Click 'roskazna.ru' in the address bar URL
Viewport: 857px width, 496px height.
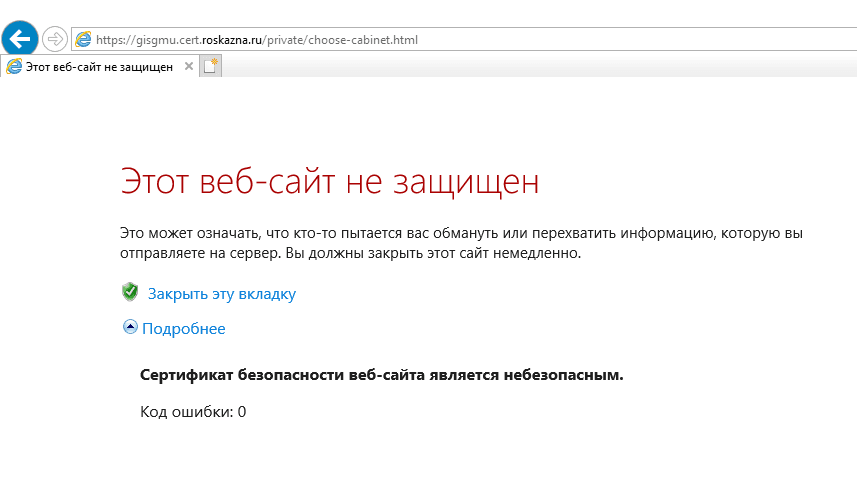point(232,40)
